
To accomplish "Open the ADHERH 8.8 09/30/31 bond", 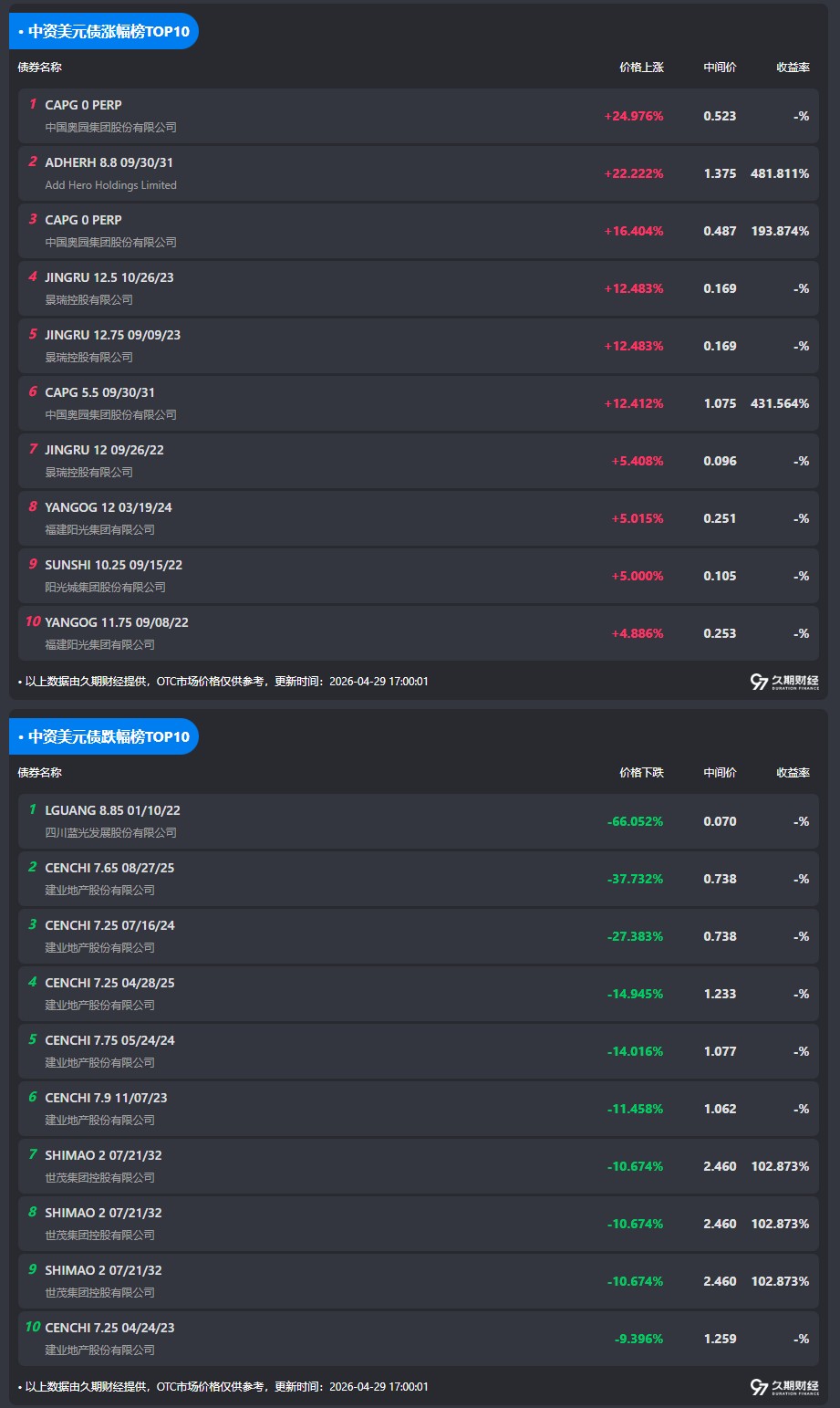I will click(x=109, y=163).
